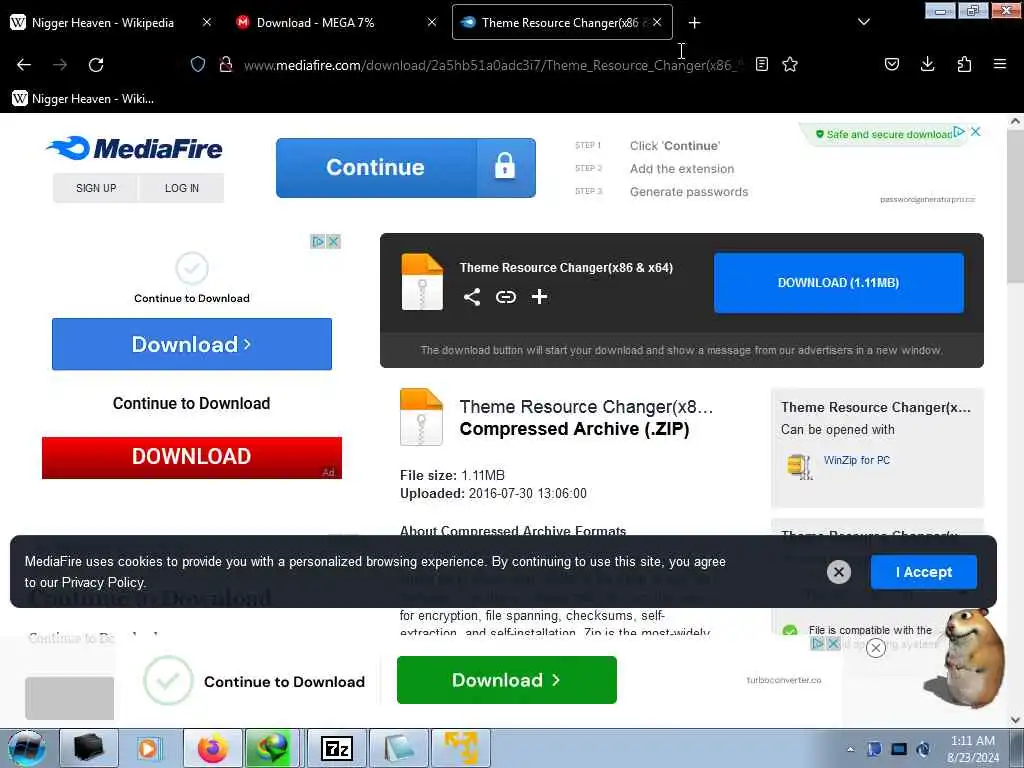Click the blue DOWNLOAD (1.11MB) button
The width and height of the screenshot is (1024, 768).
coord(839,283)
